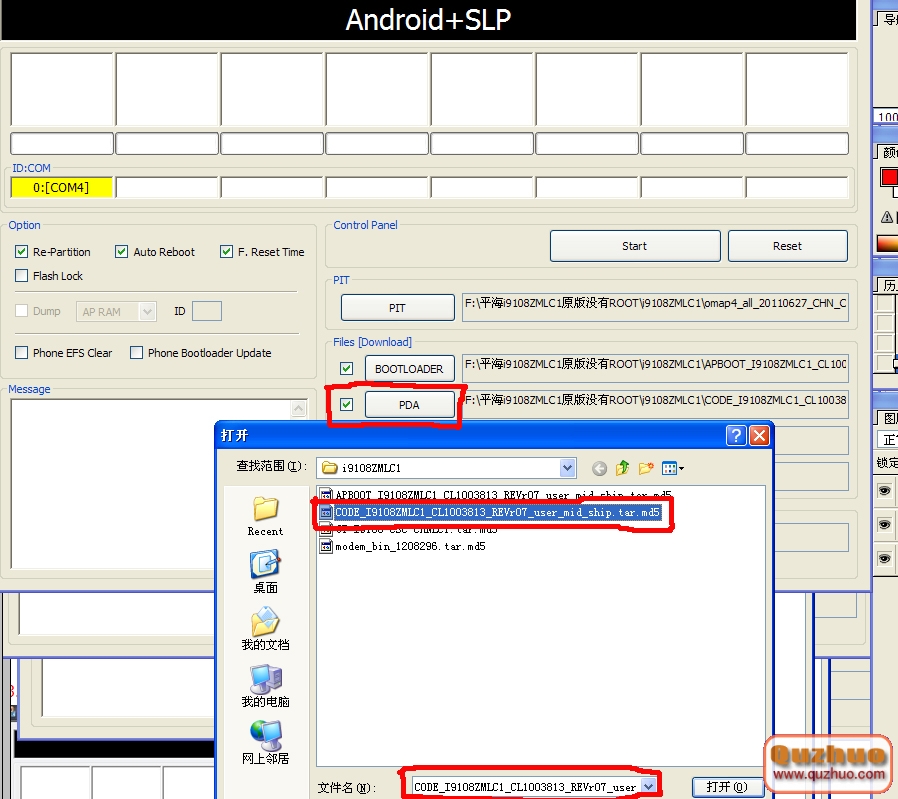Click the 打开 open button in dialog

727,787
